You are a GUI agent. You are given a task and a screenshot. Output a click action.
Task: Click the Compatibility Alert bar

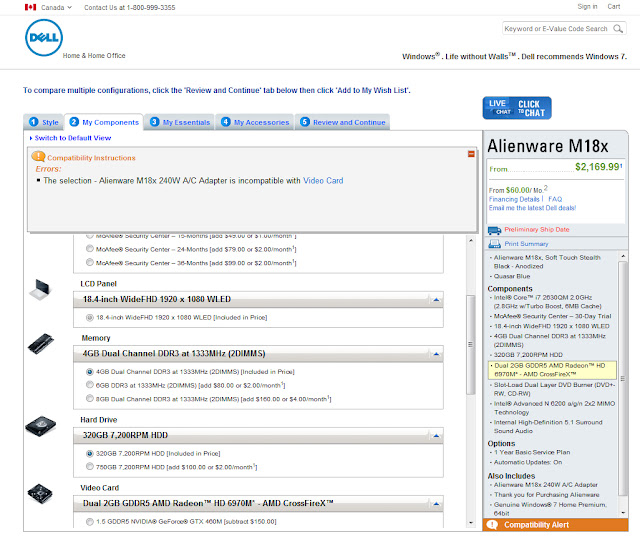click(555, 525)
